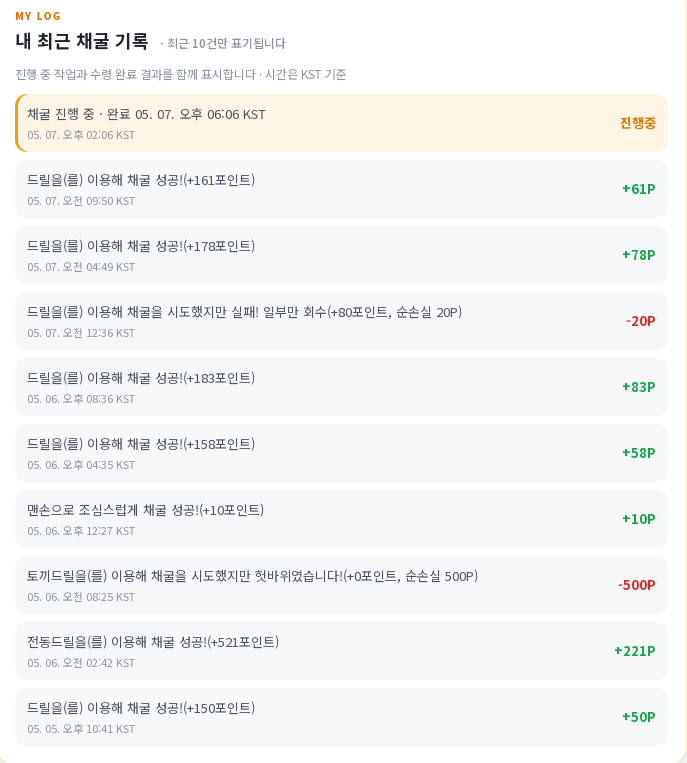Click the -20P loss value

click(x=640, y=321)
